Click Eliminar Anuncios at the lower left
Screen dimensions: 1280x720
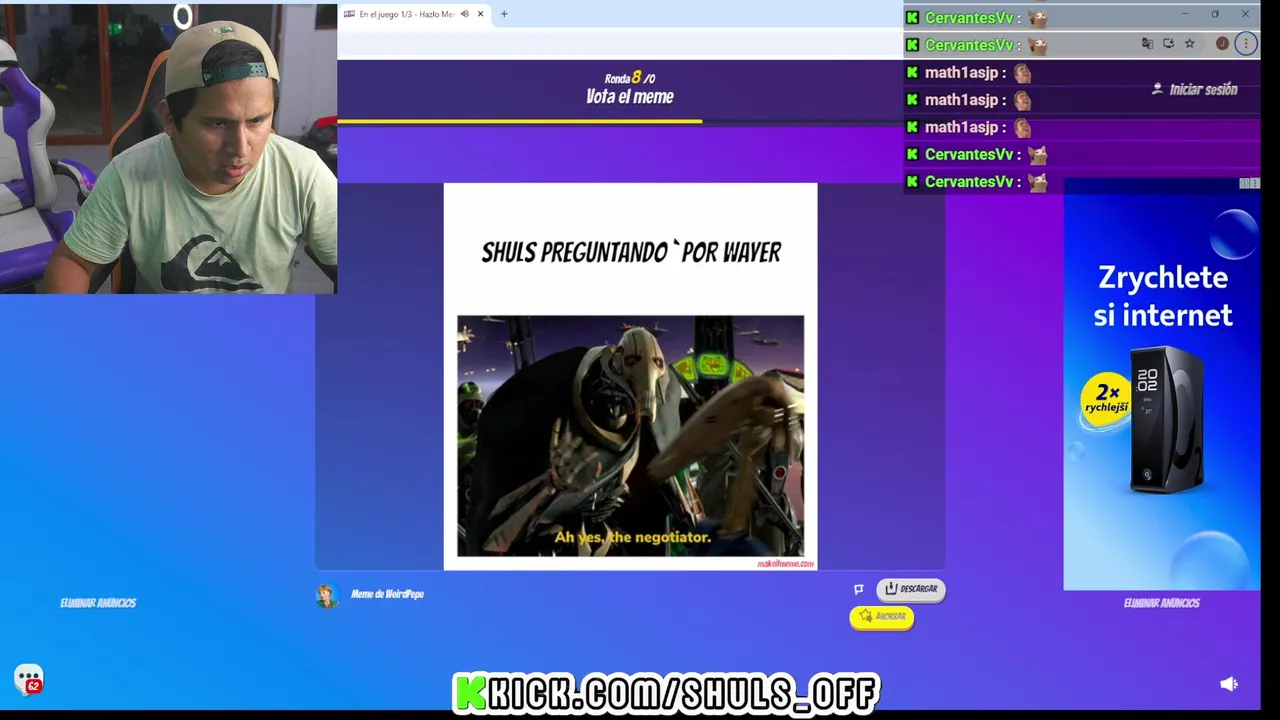98,603
